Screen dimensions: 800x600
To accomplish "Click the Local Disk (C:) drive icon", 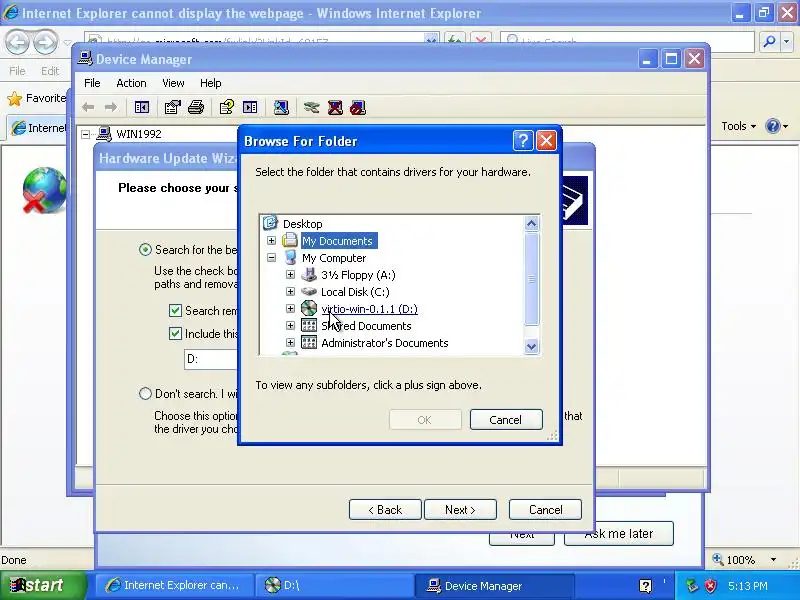I will [309, 291].
